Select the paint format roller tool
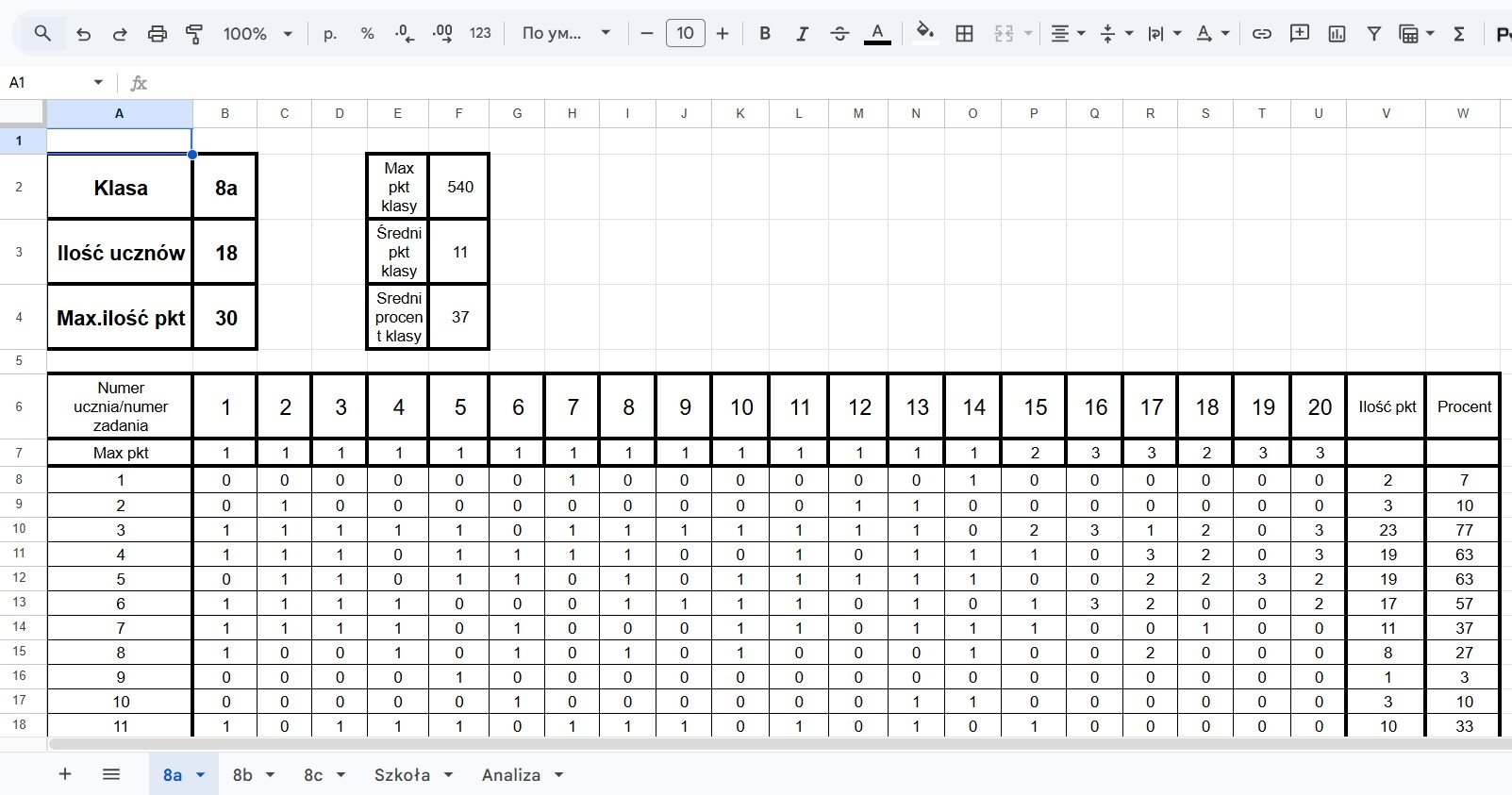 click(194, 34)
